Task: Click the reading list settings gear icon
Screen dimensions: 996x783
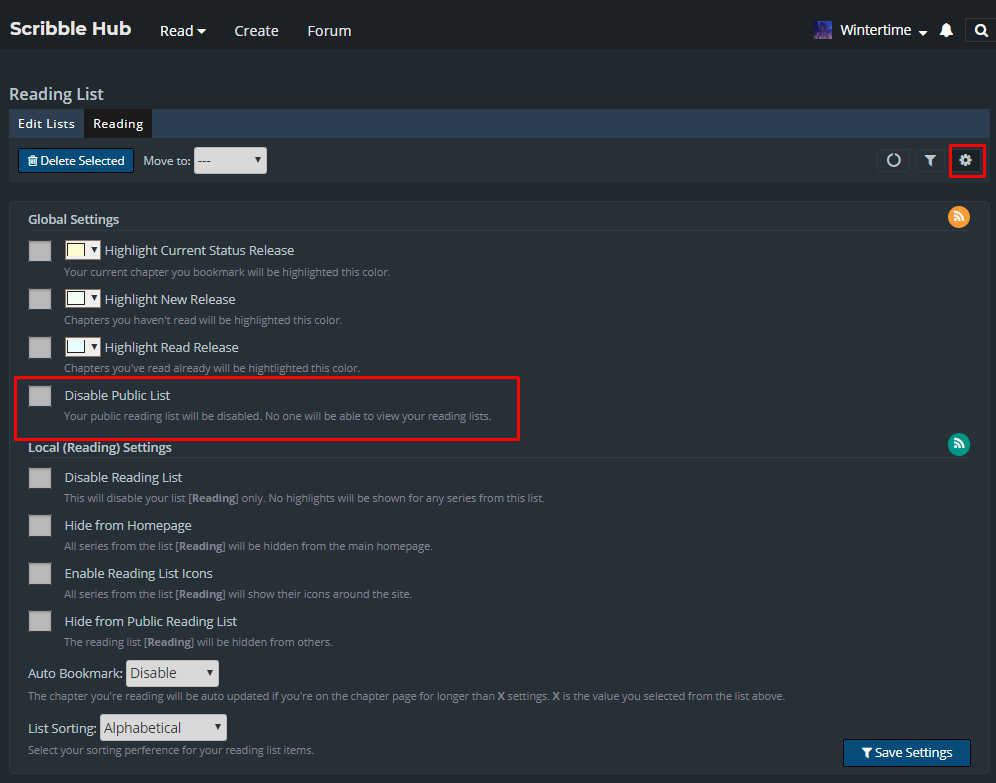Action: (966, 160)
